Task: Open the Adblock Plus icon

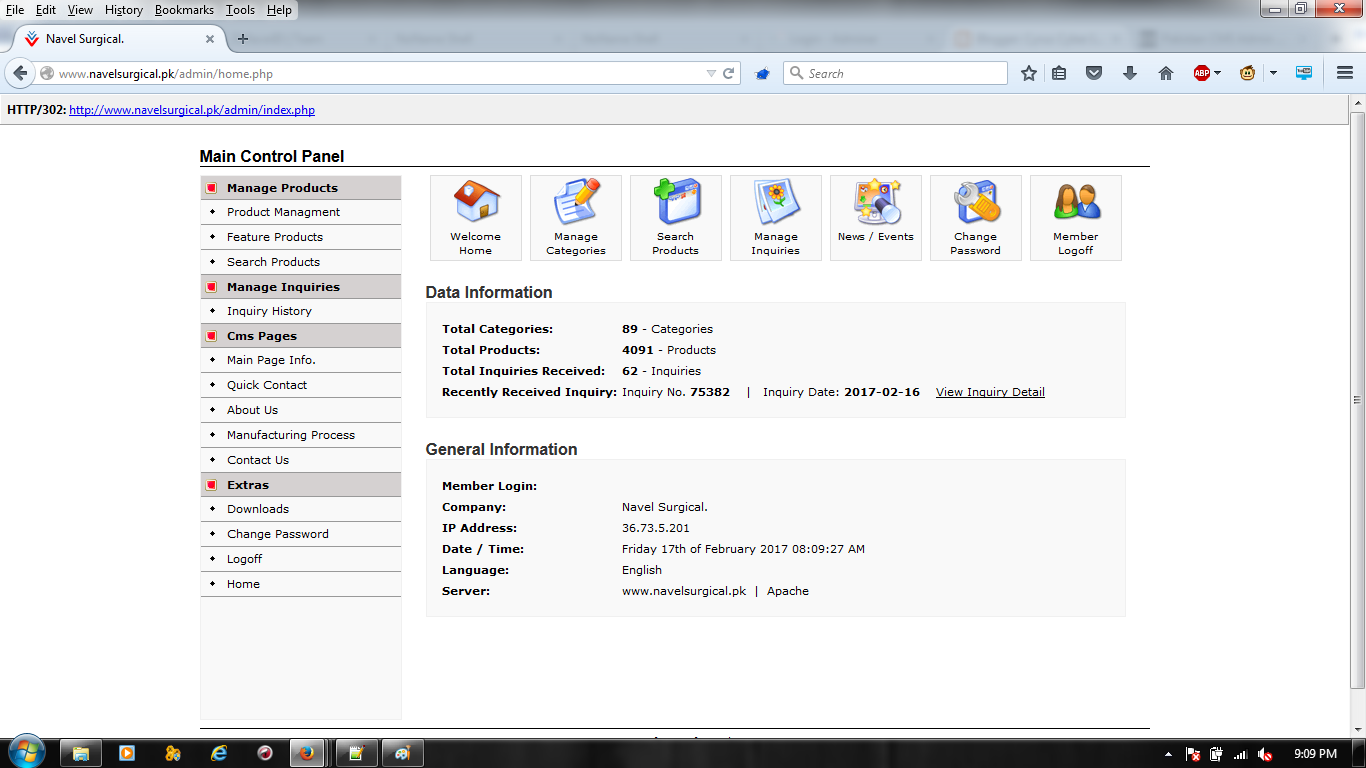Action: (1203, 72)
